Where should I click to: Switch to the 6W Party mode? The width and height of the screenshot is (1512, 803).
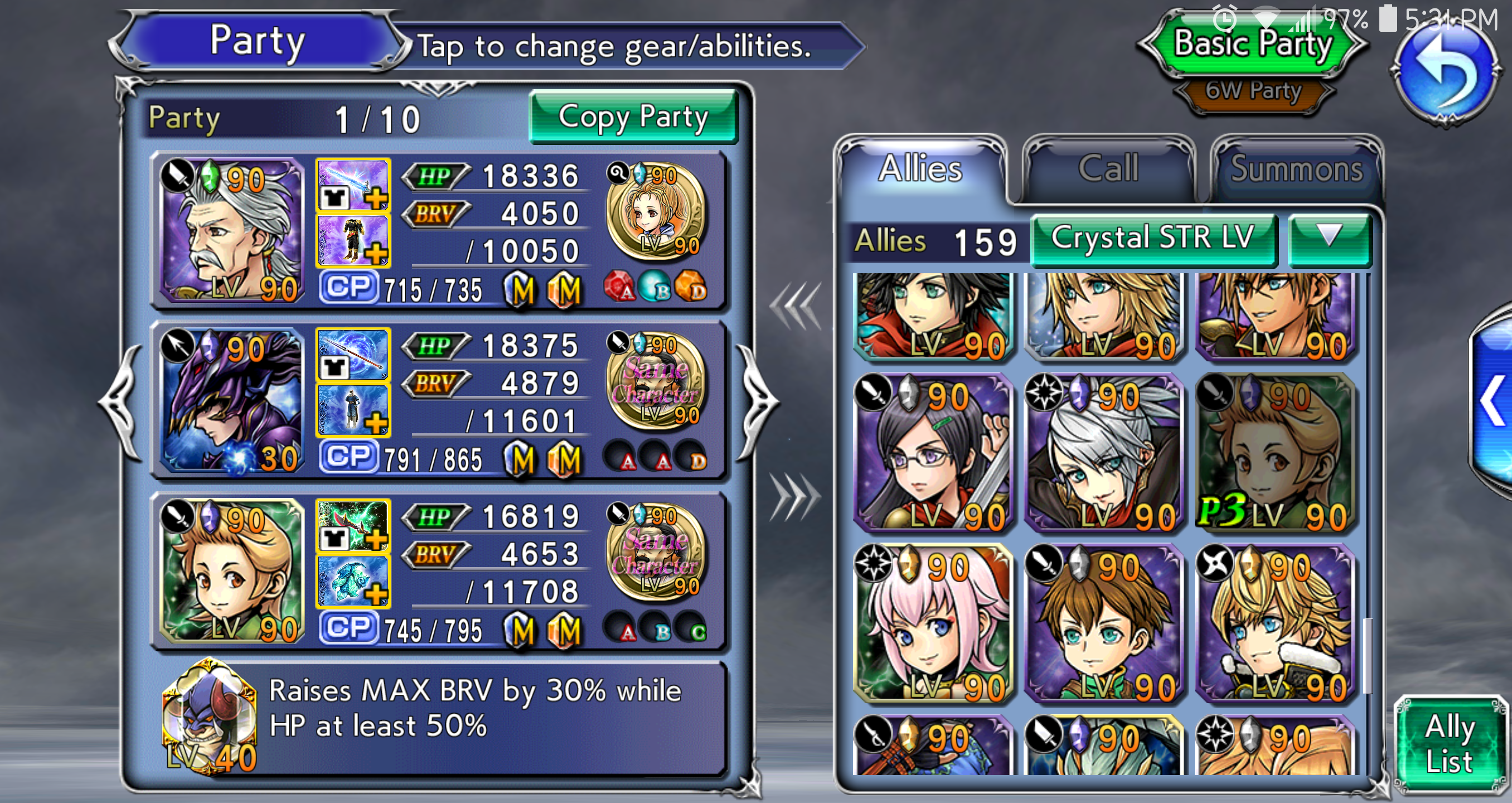1254,91
